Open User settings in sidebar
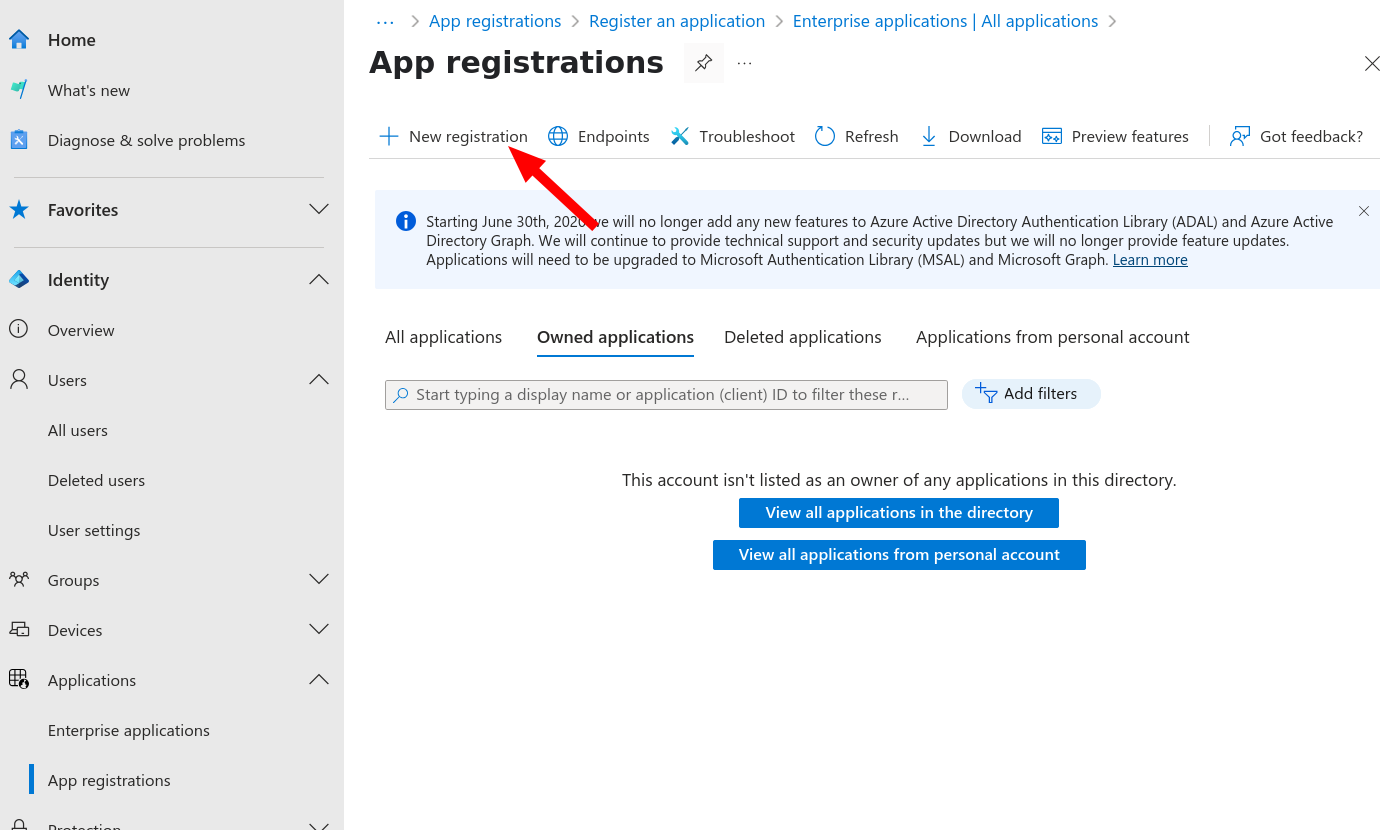Image resolution: width=1380 pixels, height=830 pixels. tap(94, 531)
